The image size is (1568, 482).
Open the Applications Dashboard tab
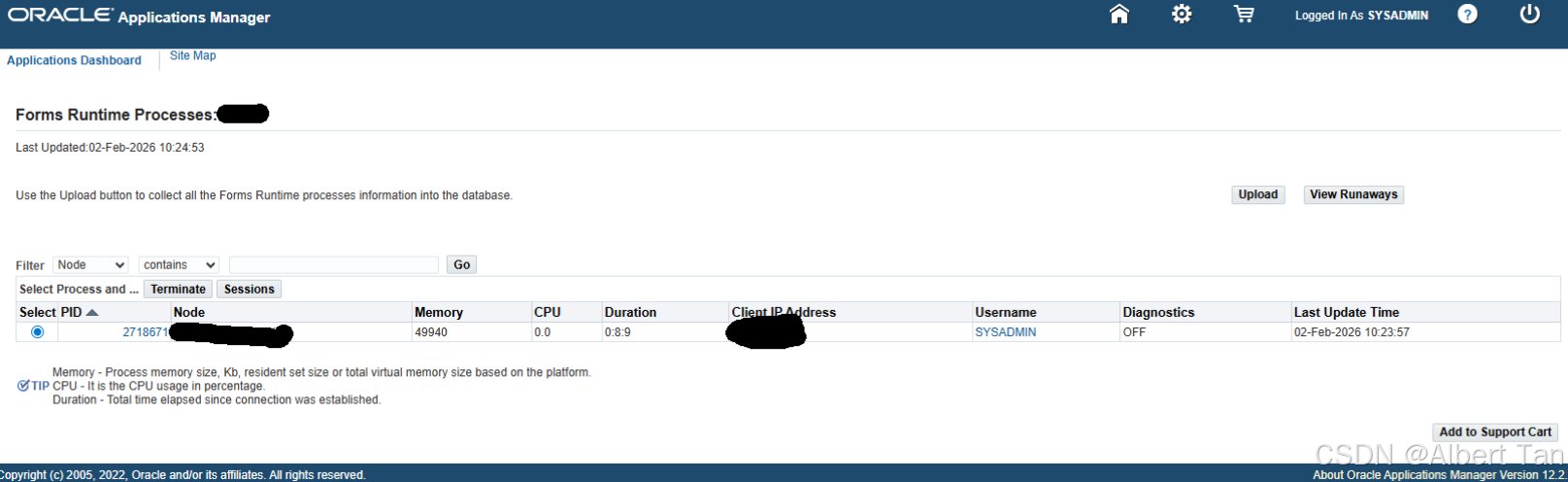pos(74,60)
